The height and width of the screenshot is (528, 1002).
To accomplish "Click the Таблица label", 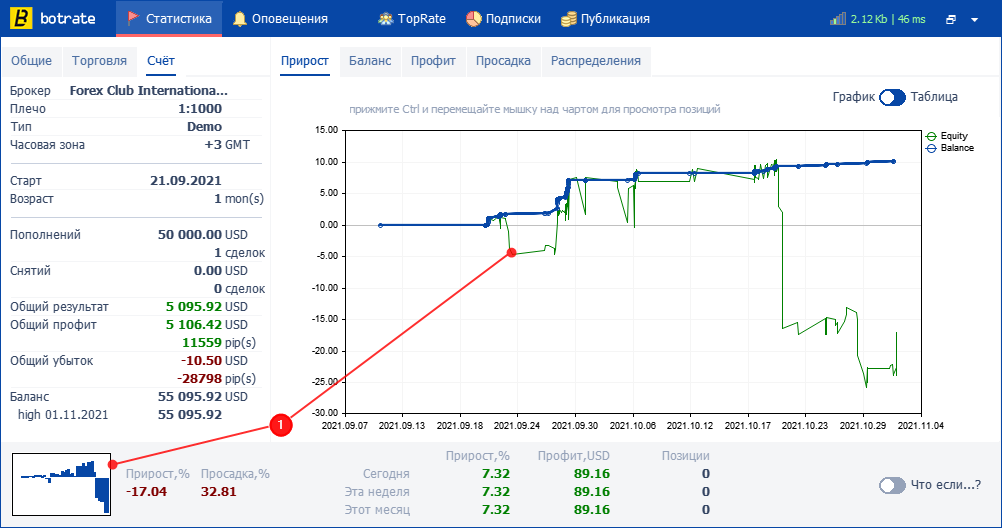I will 934,97.
